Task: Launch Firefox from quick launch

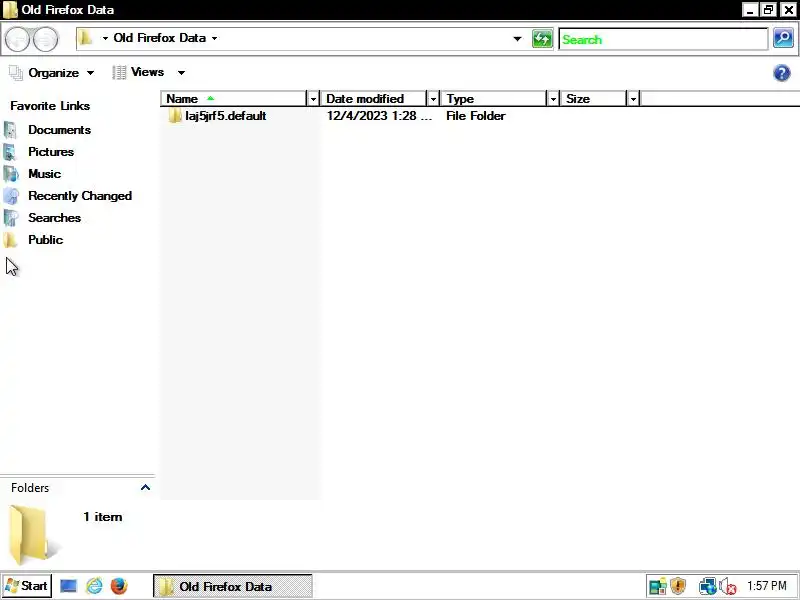Action: click(119, 586)
